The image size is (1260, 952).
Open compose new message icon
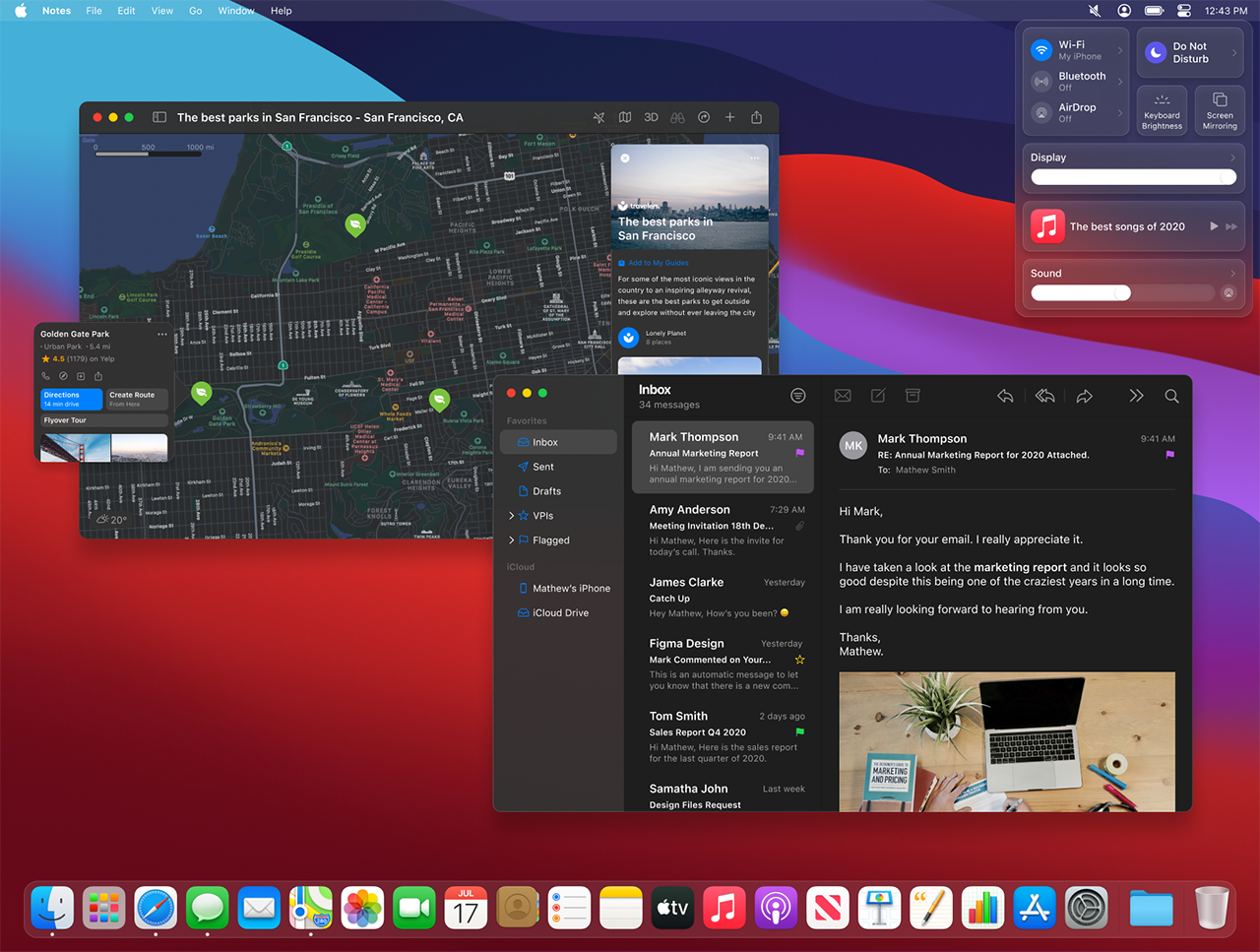coord(878,396)
